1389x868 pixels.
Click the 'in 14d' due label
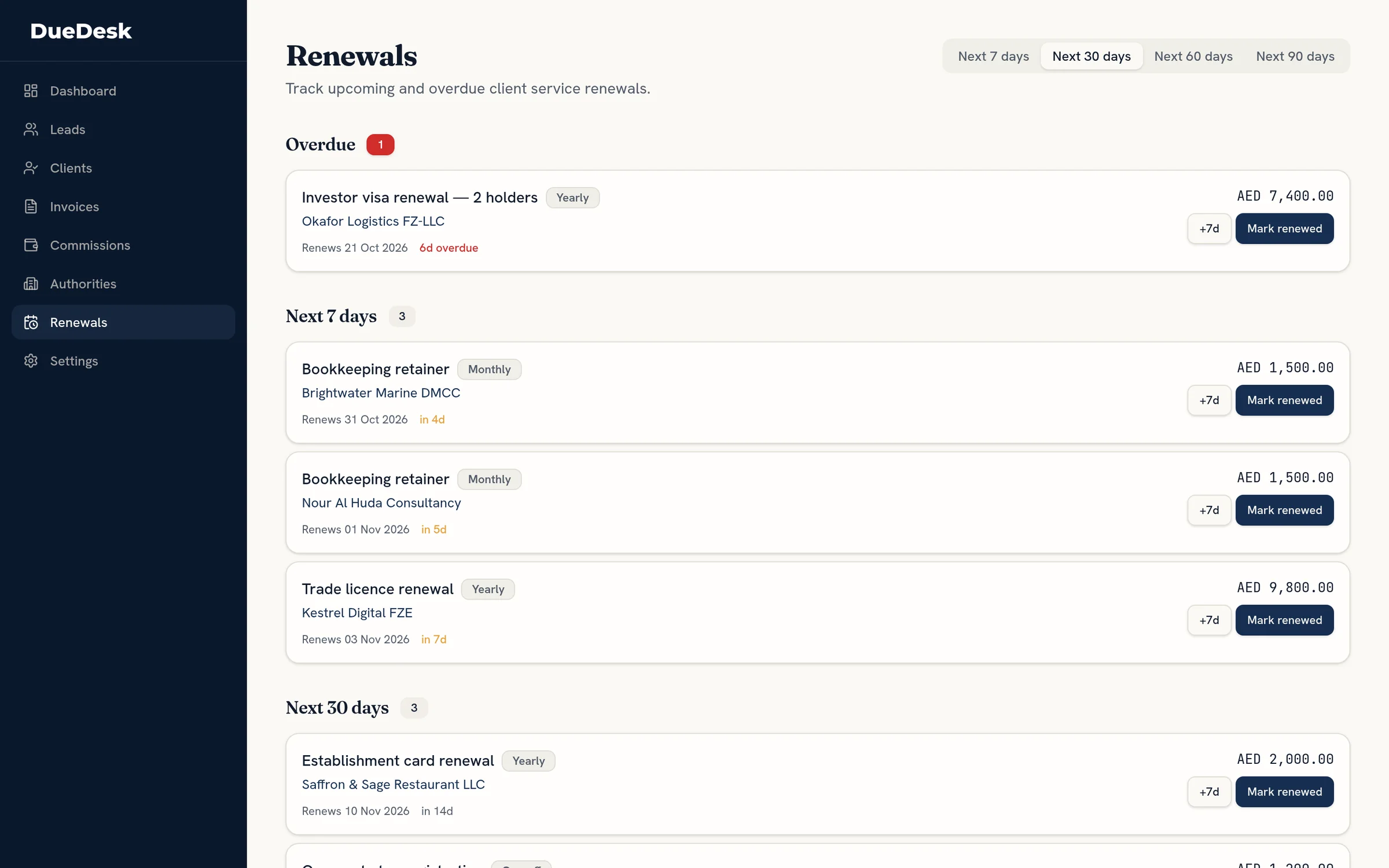pos(437,811)
